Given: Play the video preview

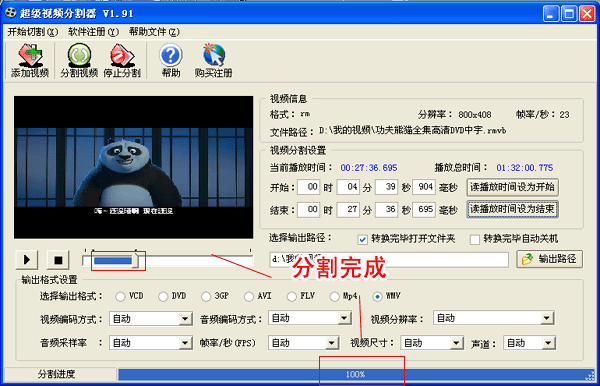Looking at the screenshot, I should (x=27, y=260).
